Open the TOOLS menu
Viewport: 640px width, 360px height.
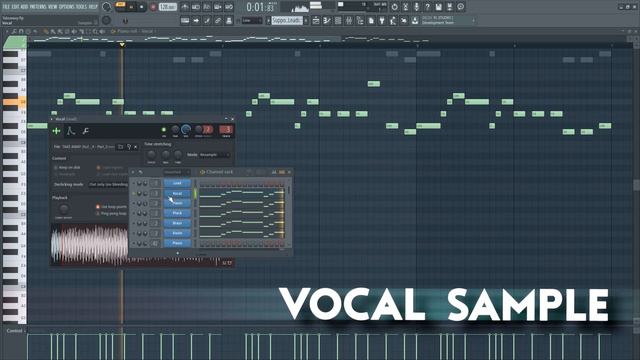pyautogui.click(x=82, y=7)
